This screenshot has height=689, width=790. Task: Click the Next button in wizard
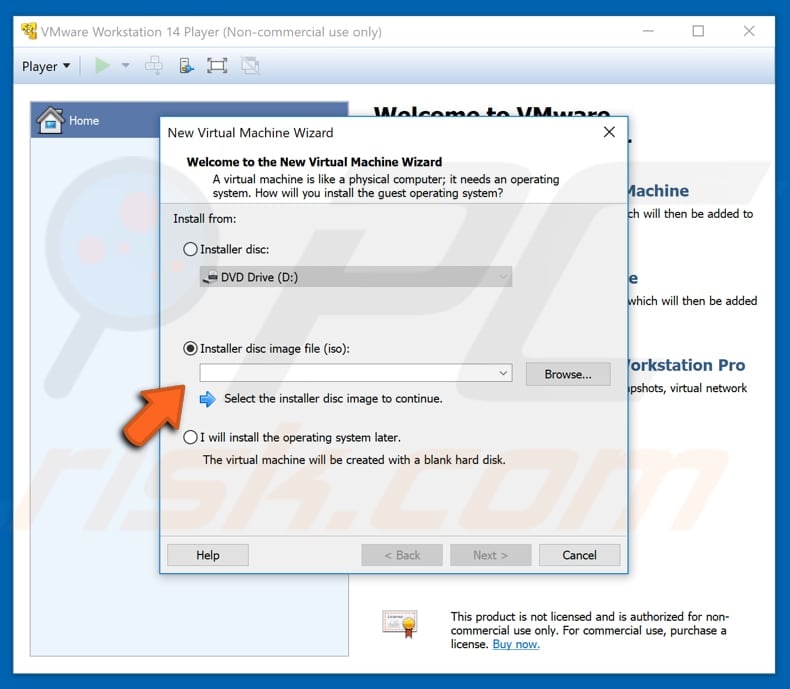pos(490,555)
